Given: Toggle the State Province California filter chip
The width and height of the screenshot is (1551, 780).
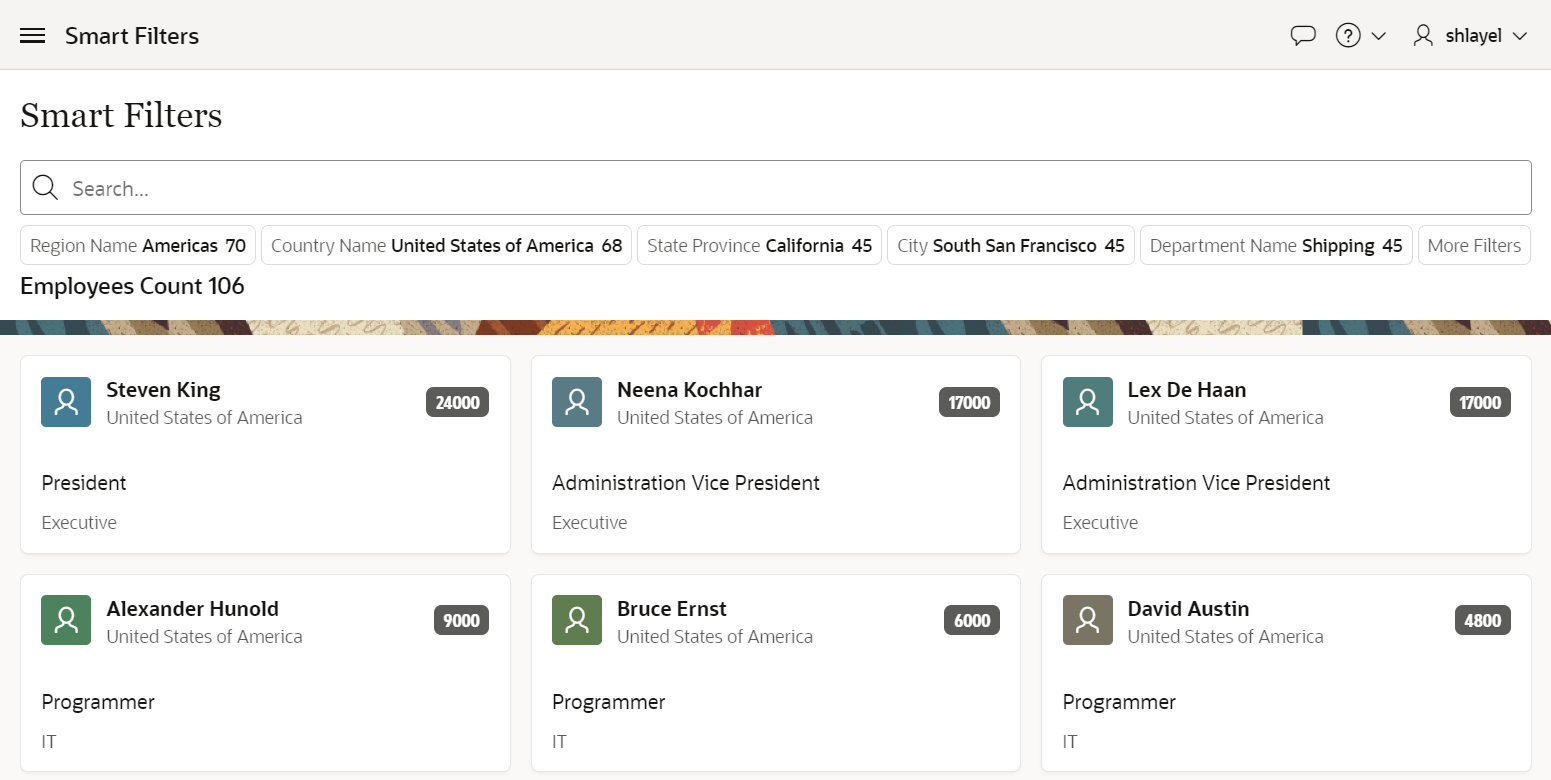Looking at the screenshot, I should click(759, 245).
